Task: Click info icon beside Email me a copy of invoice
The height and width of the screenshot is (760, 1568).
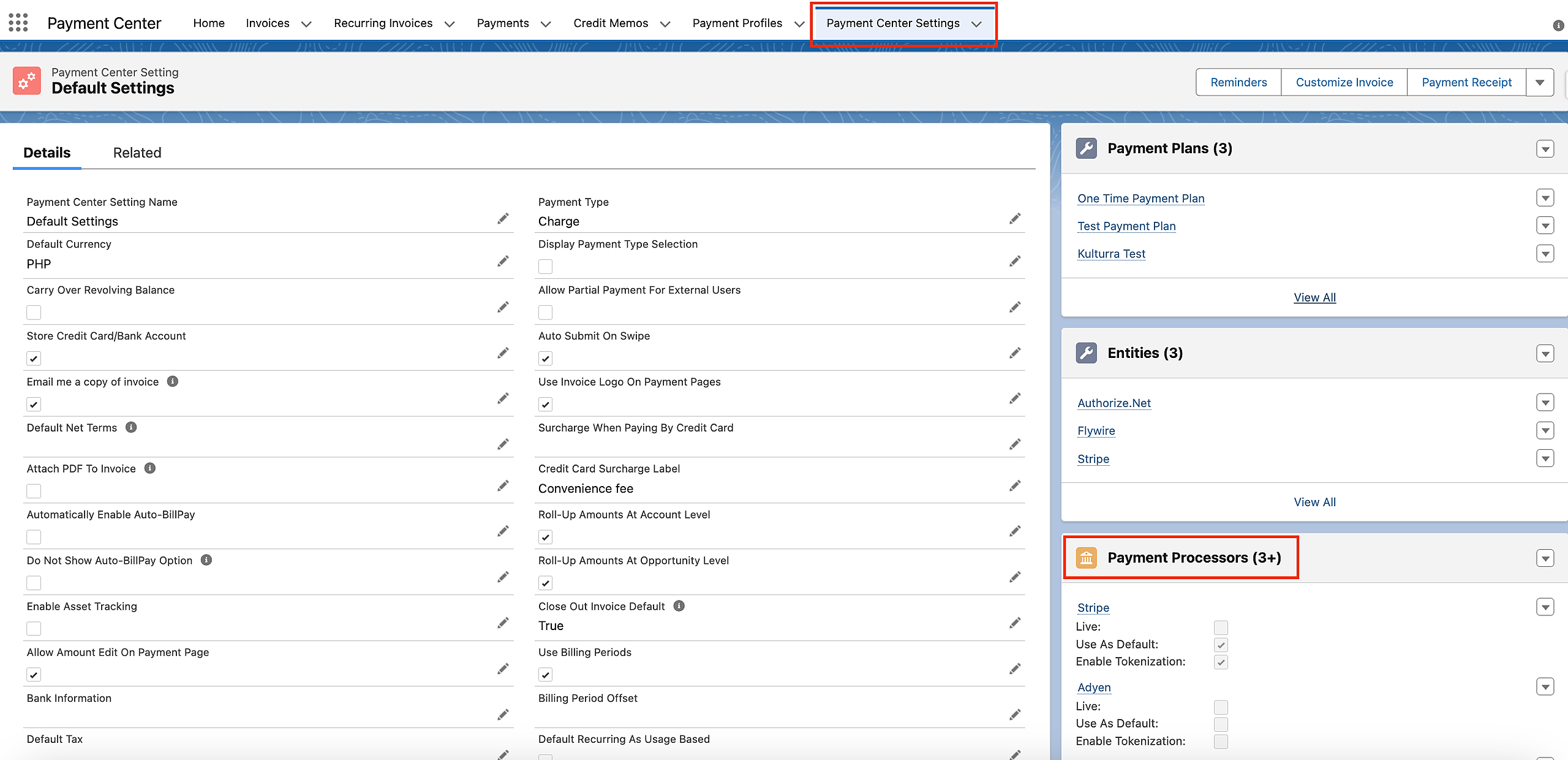Action: tap(173, 381)
